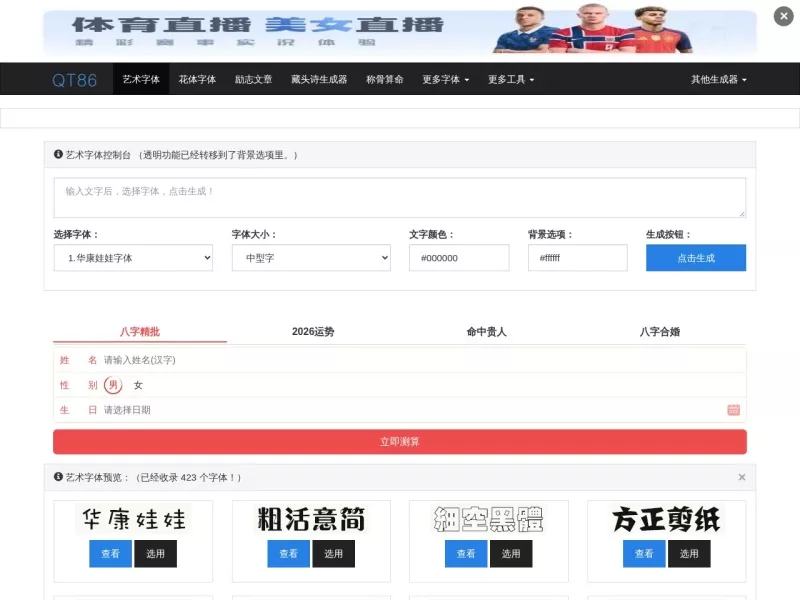This screenshot has height=600, width=800.
Task: Switch to the 八字精批 tab
Action: pos(140,332)
